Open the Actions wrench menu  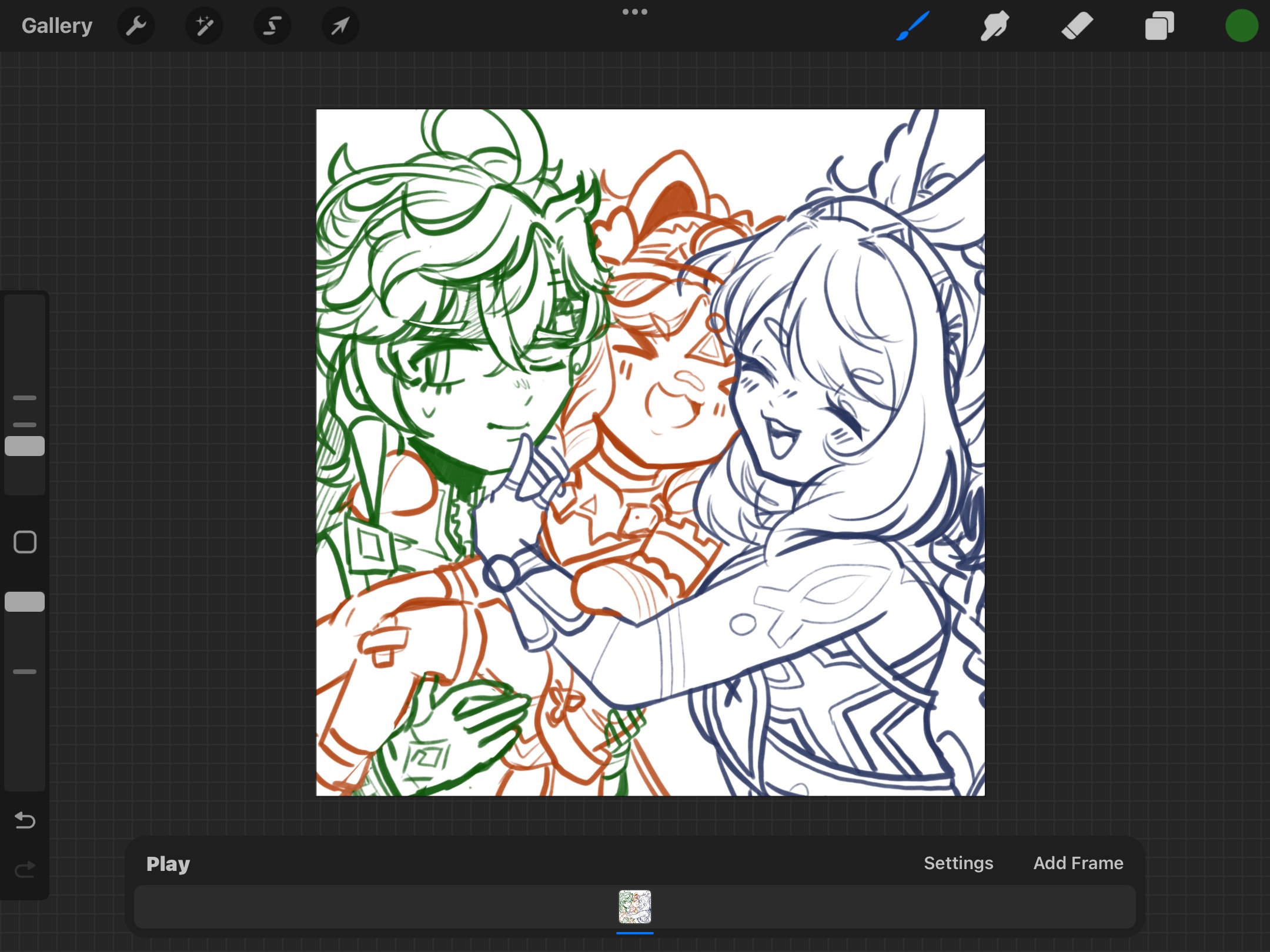pos(136,26)
